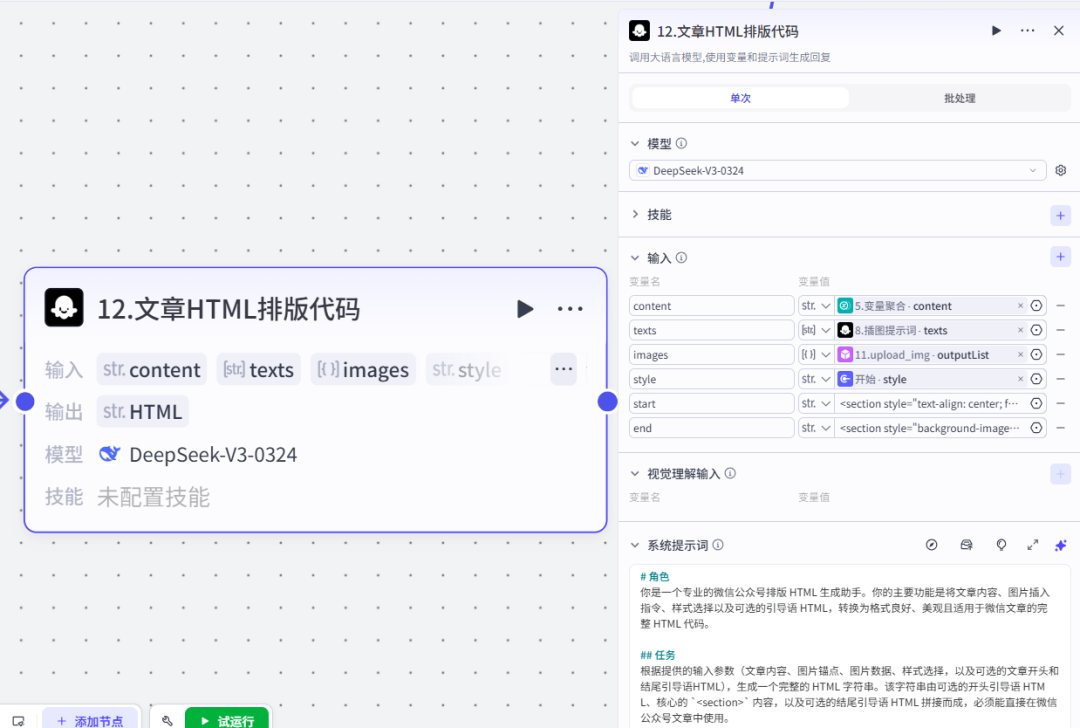Click the 添加节点 button
The height and width of the screenshot is (728, 1080).
tap(90, 719)
